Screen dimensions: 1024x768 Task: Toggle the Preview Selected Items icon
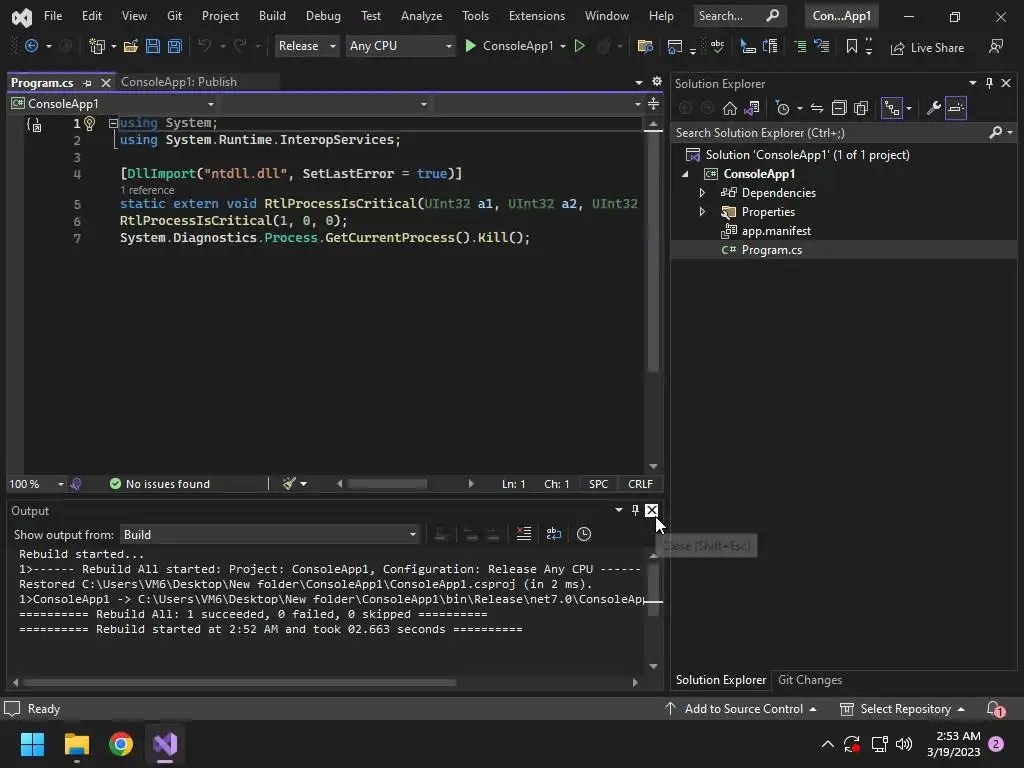[956, 108]
